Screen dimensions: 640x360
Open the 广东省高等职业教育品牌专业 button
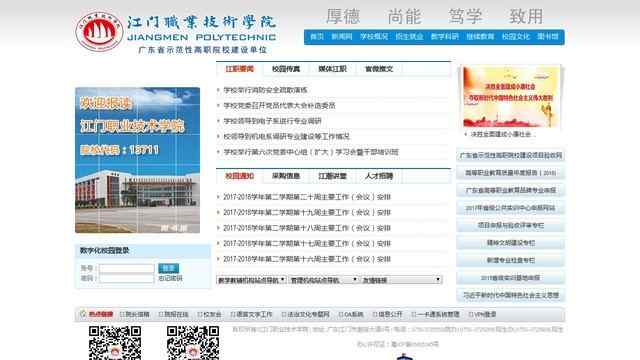pos(511,190)
